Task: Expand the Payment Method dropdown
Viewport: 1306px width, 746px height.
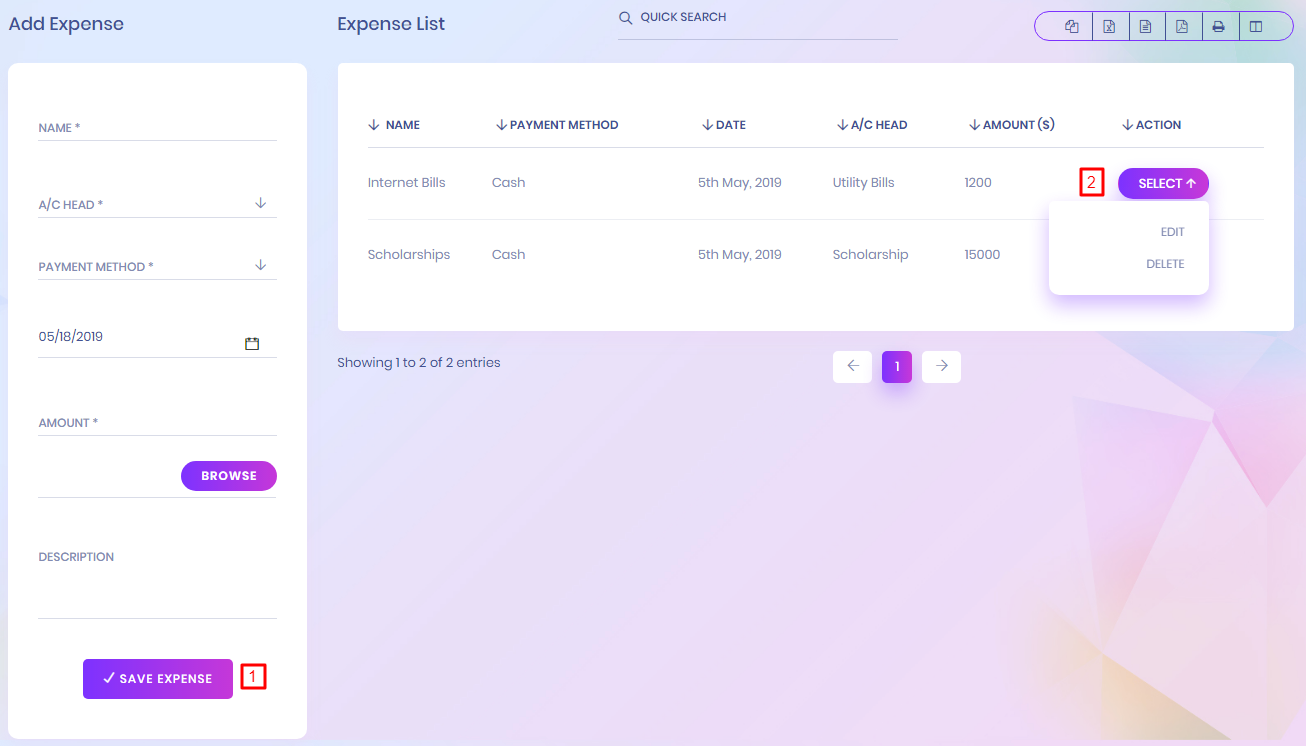Action: (260, 265)
